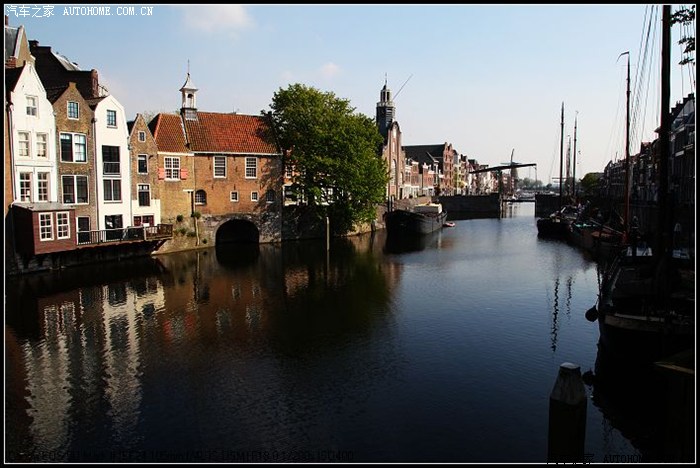700x468 pixels.
Task: Click the small white cupola on the red roof
Action: pyautogui.click(x=188, y=97)
